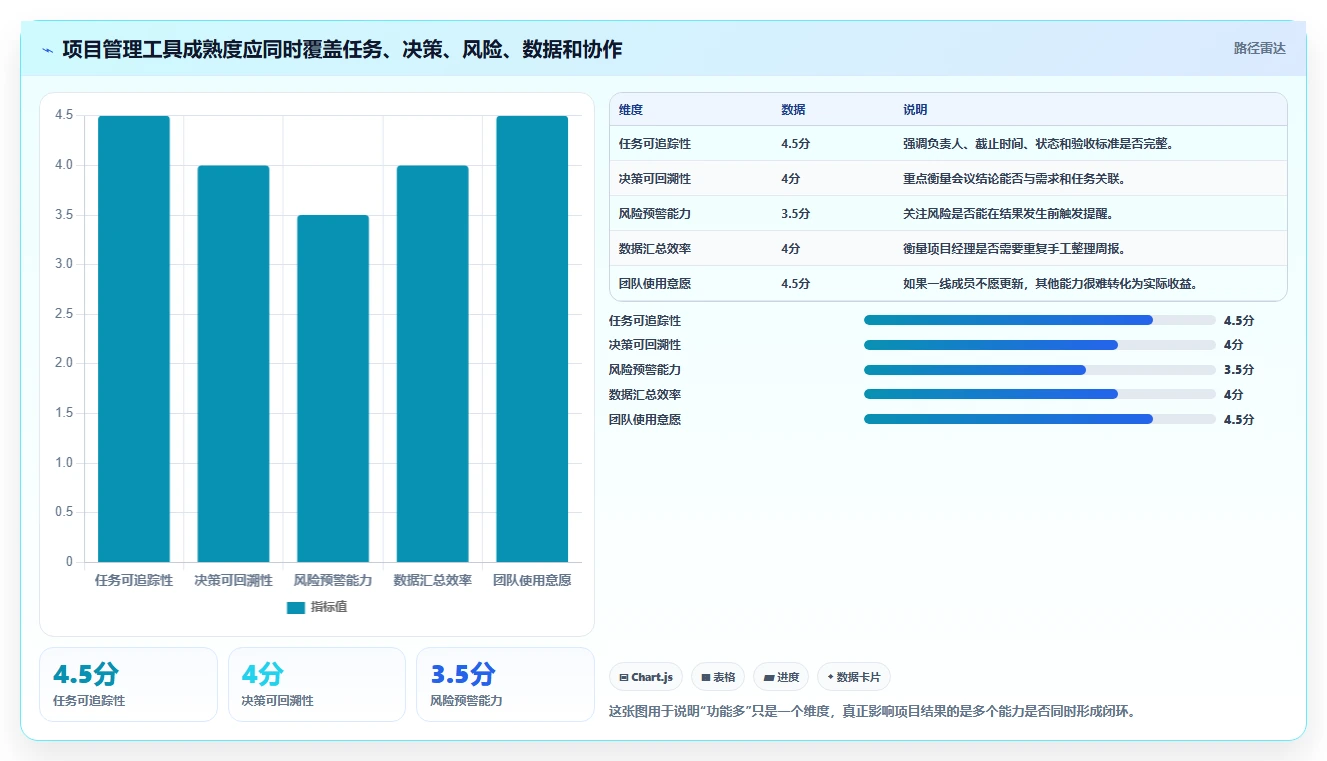This screenshot has width=1327, height=761.
Task: Select the 任务可追踪性 table cell
Action: pos(655,144)
